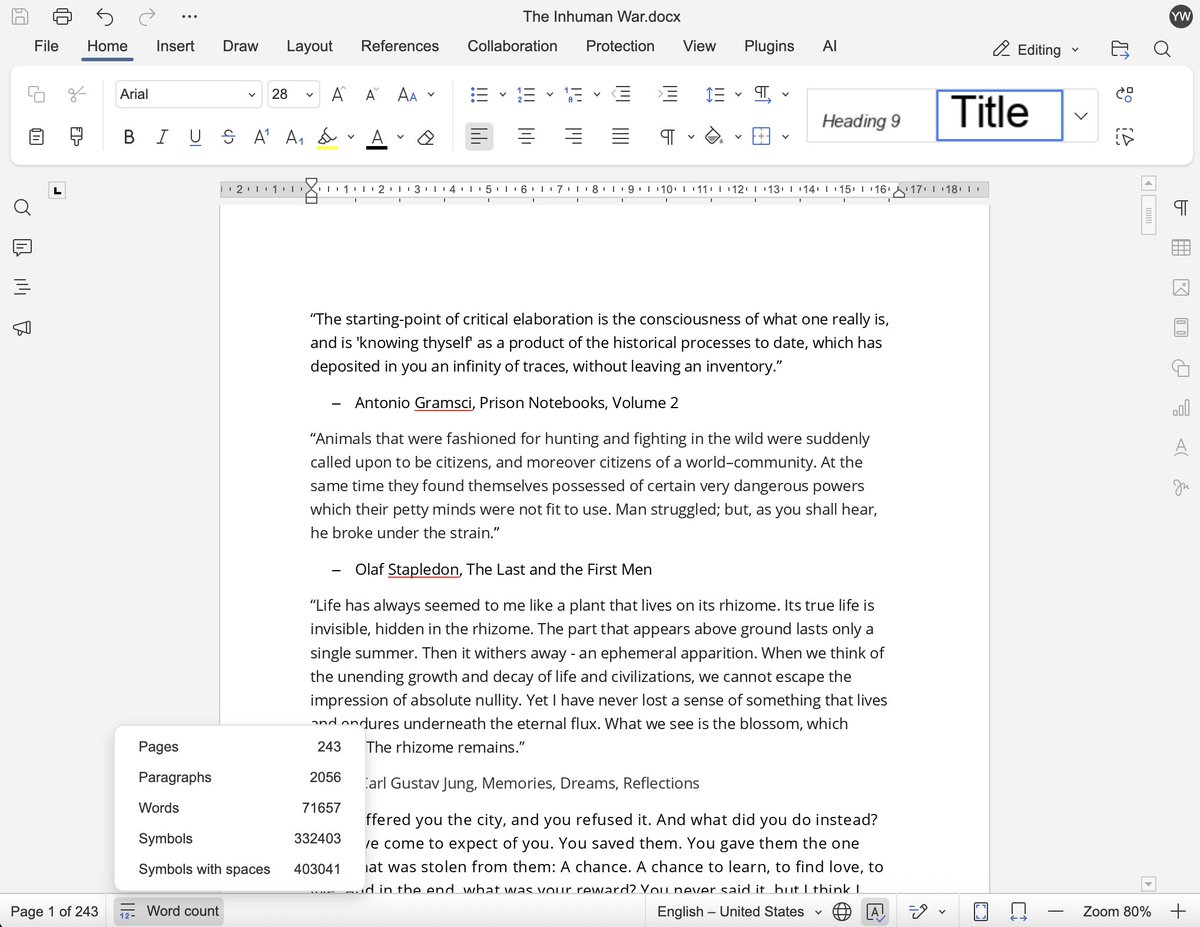Open Feedback megaphone icon in sidebar
This screenshot has width=1200, height=927.
coord(22,328)
